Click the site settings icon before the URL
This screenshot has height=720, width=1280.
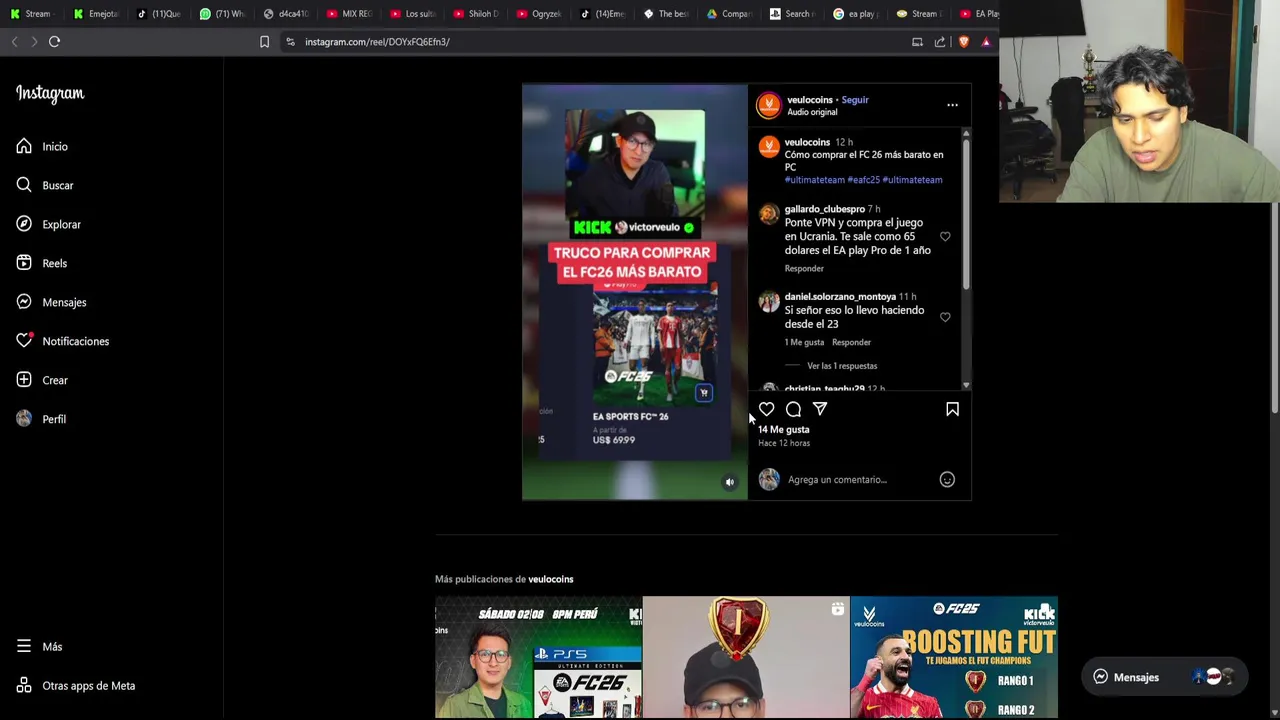[x=290, y=41]
